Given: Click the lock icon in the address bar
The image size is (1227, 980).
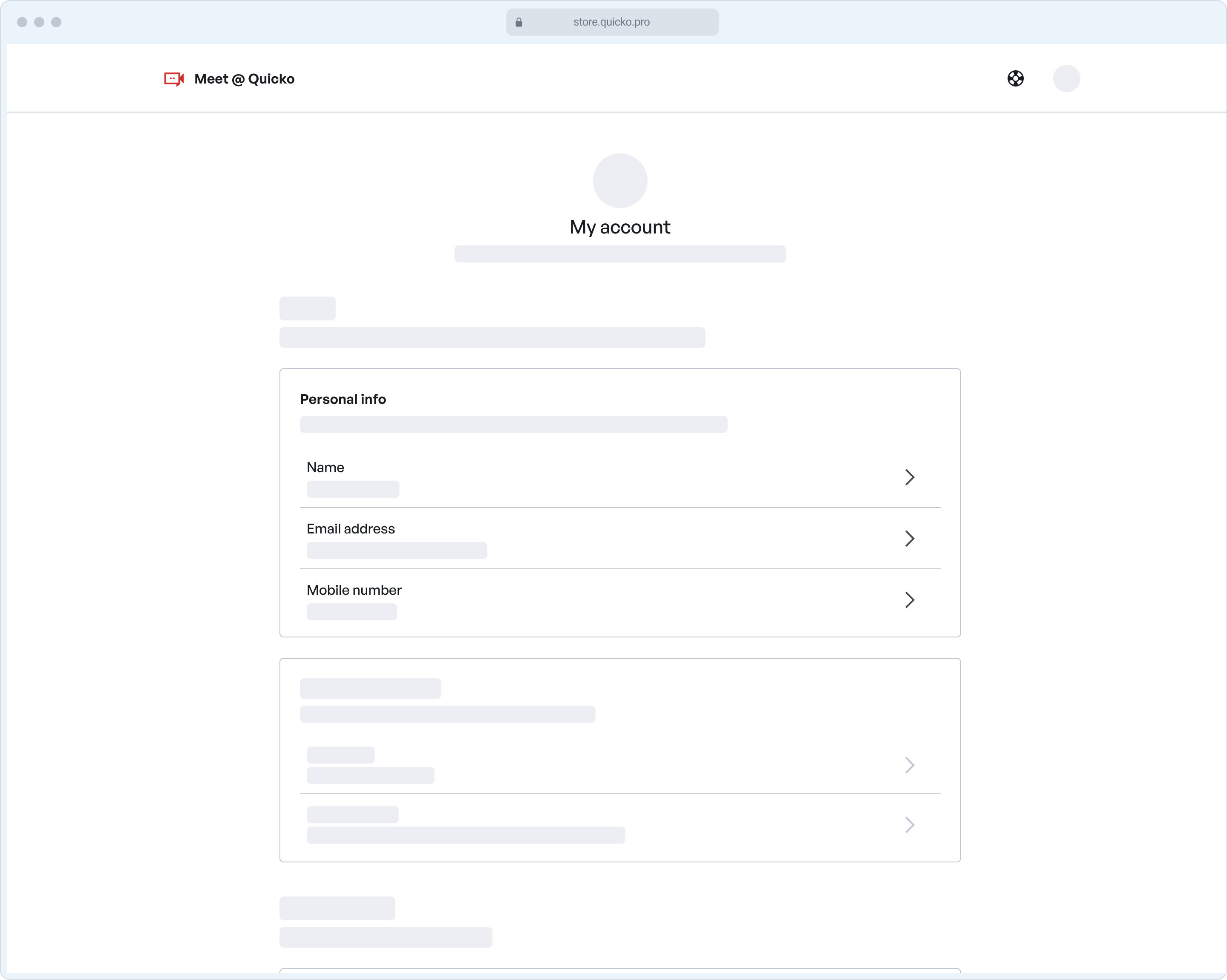Looking at the screenshot, I should click(x=518, y=22).
